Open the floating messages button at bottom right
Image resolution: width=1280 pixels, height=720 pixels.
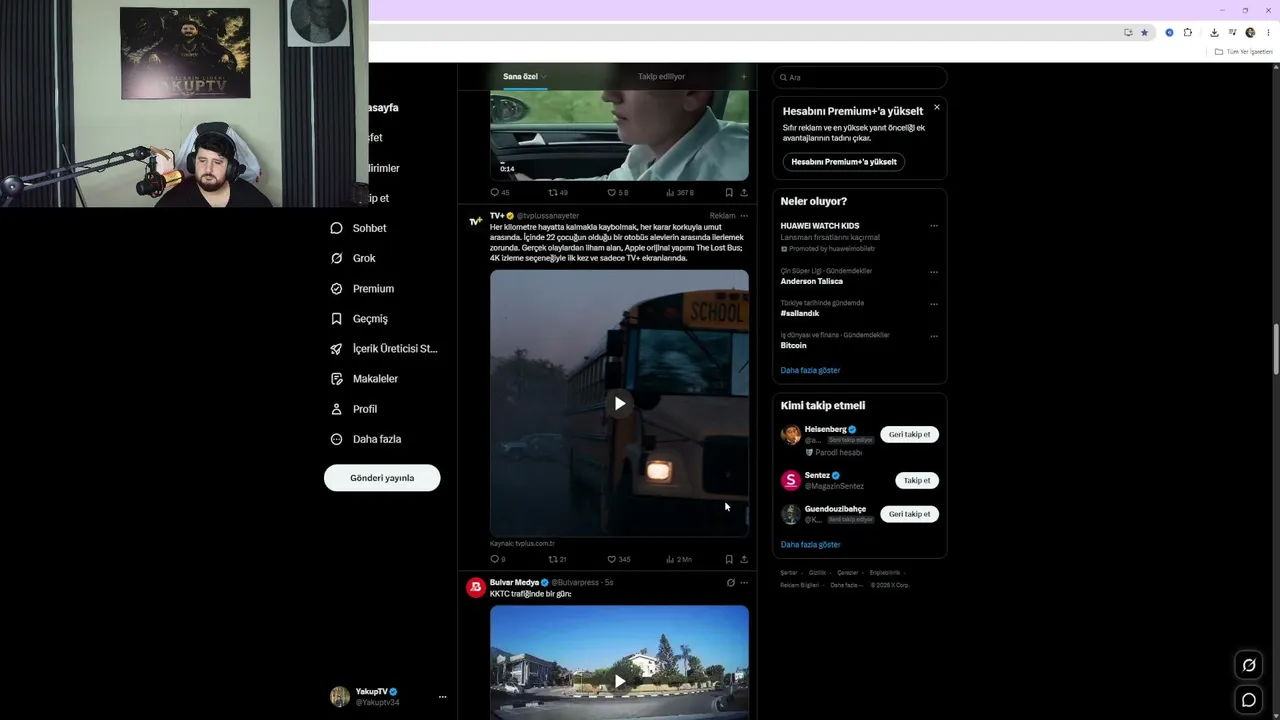point(1249,700)
